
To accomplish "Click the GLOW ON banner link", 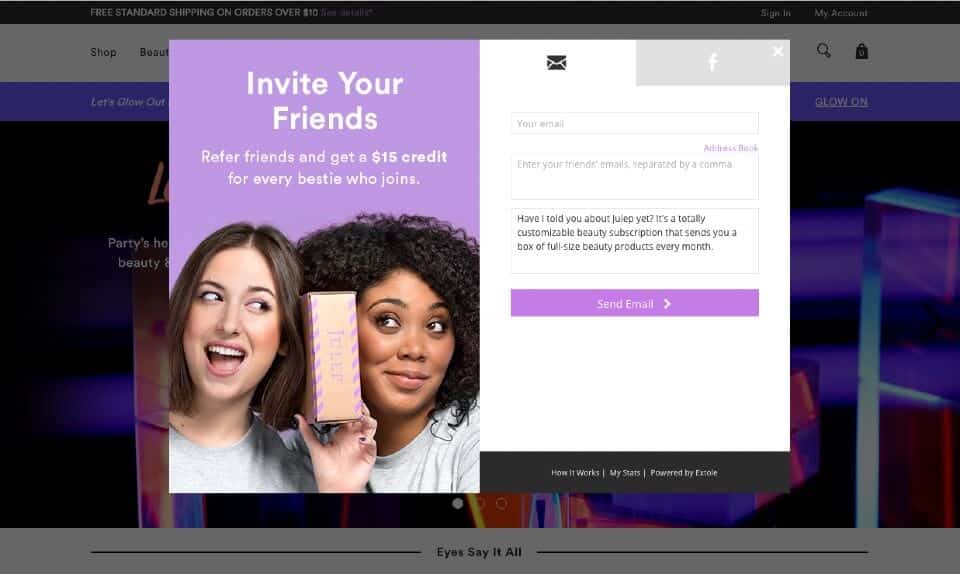I will 841,102.
